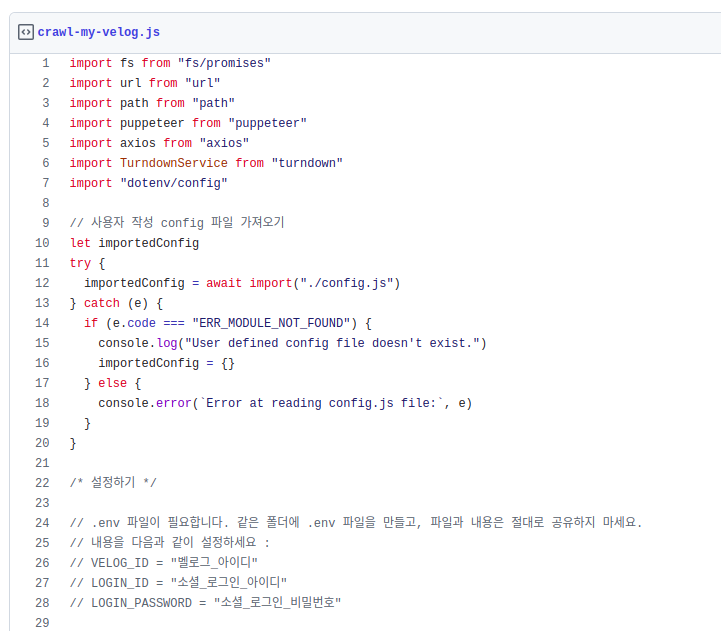Select line number 18 of the console.error call
Screen dimensions: 721x631
pyautogui.click(x=42, y=403)
